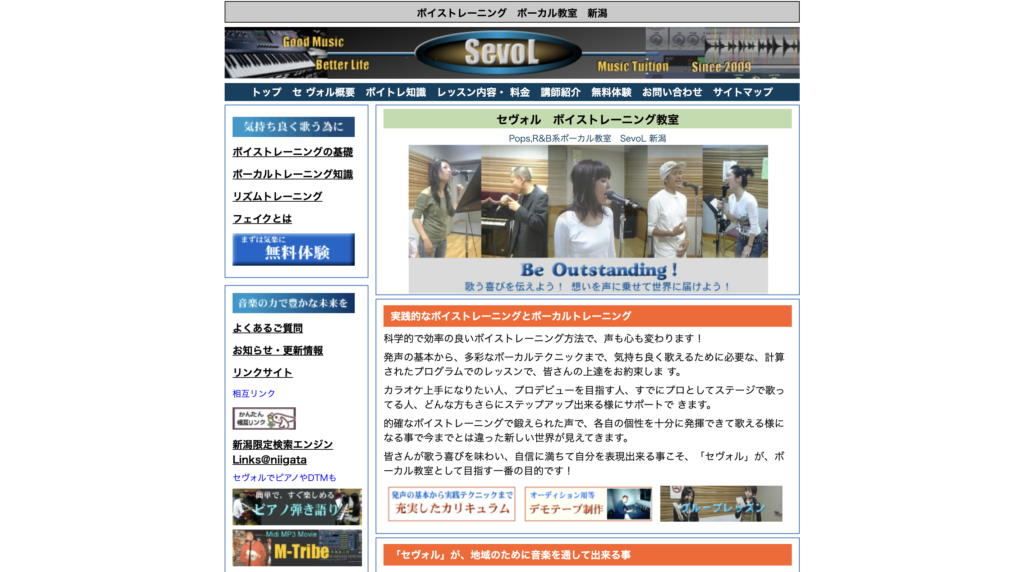Open 新潟限定検索エンジン Links@niigata link
This screenshot has width=1024, height=572.
283,452
